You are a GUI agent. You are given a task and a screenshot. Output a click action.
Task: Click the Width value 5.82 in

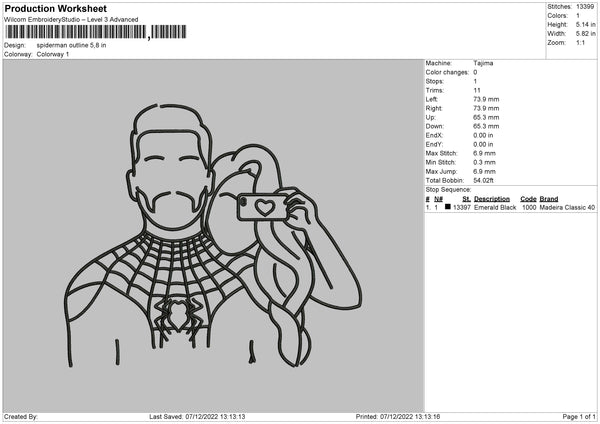pos(585,34)
